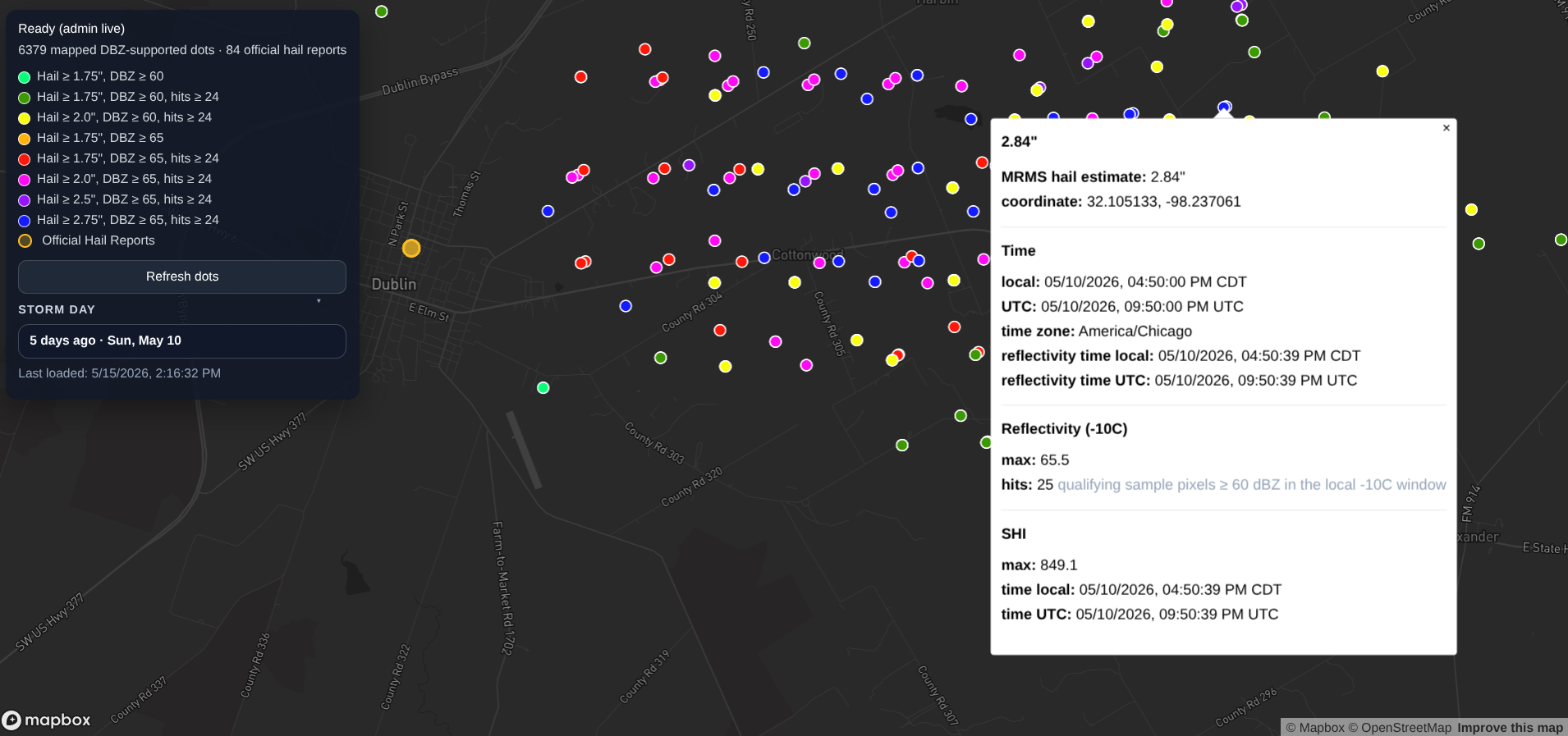Viewport: 1568px width, 736px height.
Task: Click blue swatch for Hail ≥ 2.75" legend row
Action: 25,221
